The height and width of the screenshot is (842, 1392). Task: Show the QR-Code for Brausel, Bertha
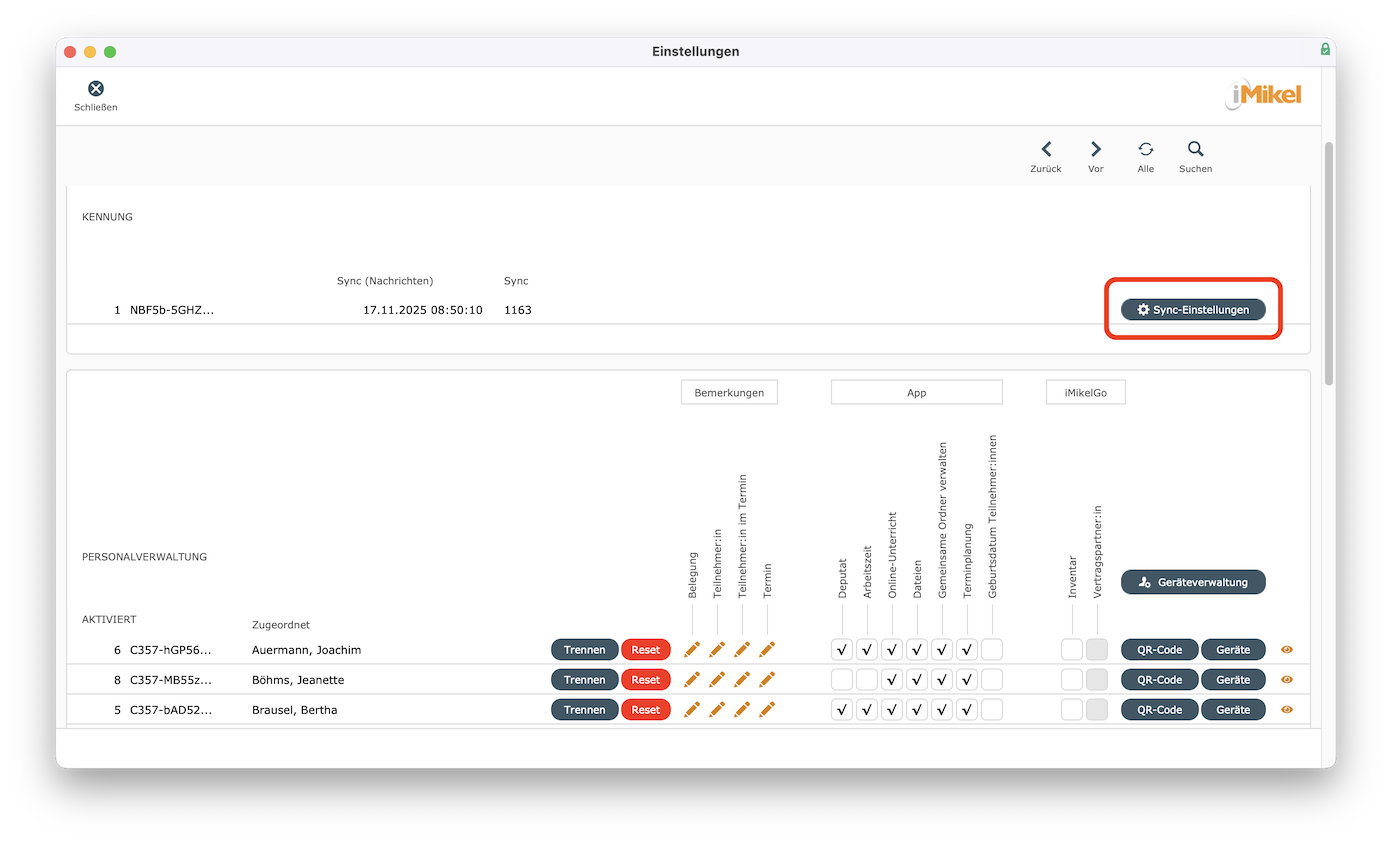click(x=1159, y=709)
